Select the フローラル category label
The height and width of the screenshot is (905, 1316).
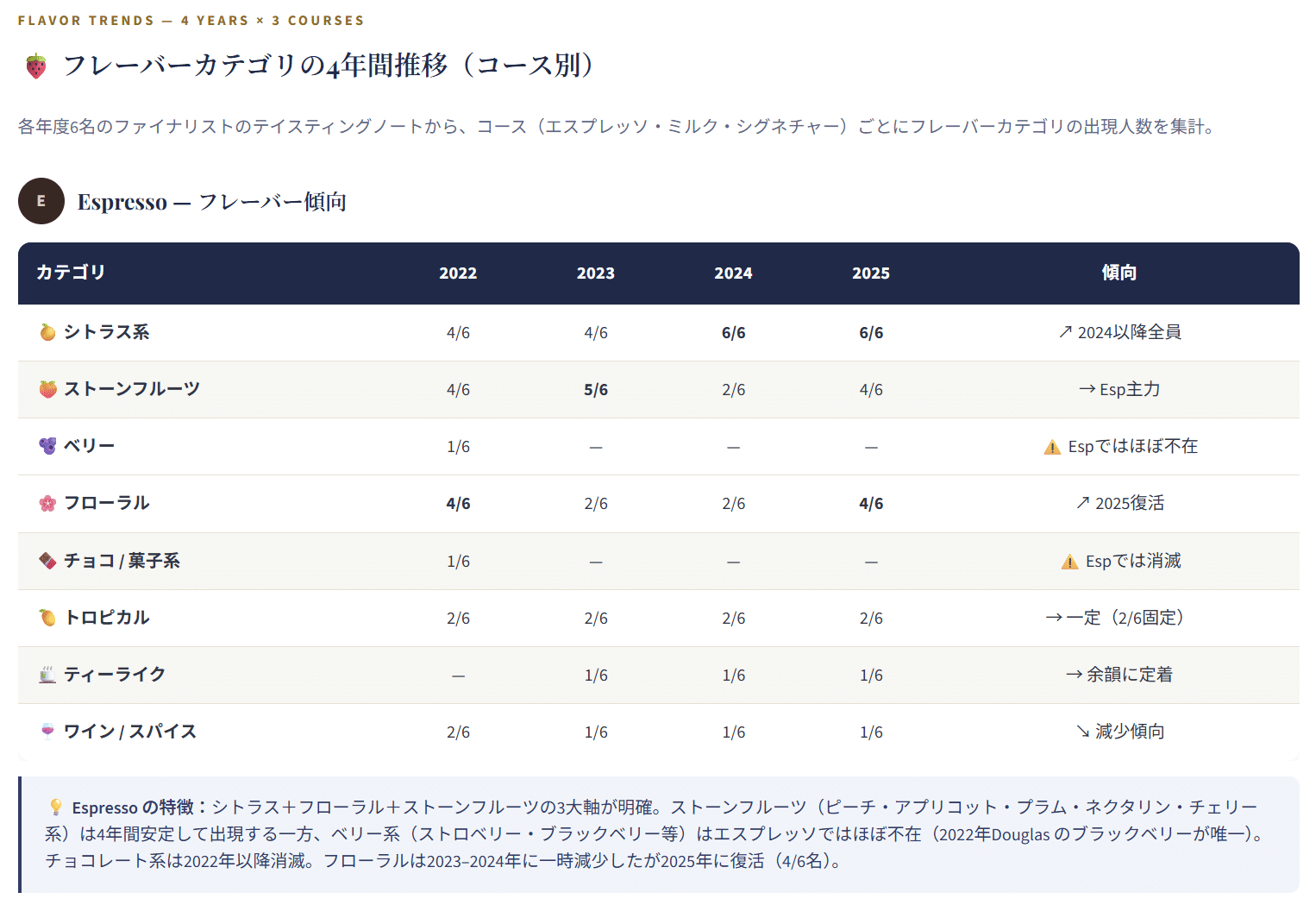click(106, 503)
